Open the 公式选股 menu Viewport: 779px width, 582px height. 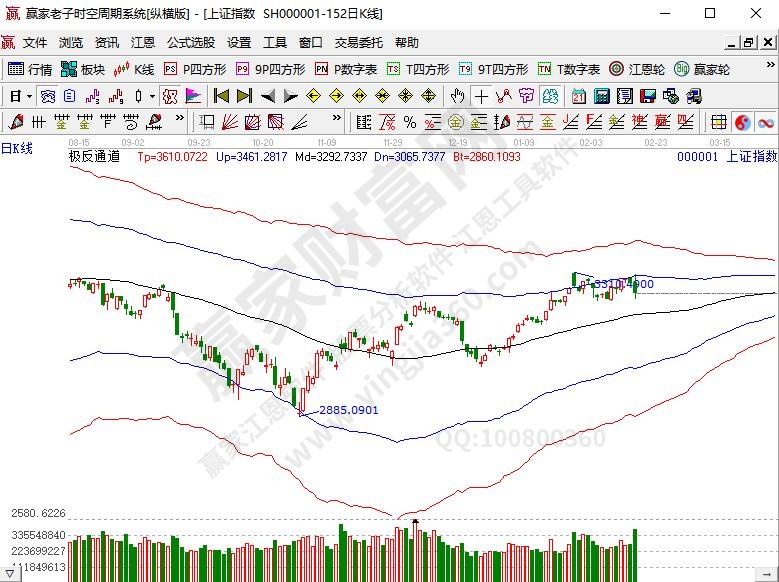coord(190,43)
